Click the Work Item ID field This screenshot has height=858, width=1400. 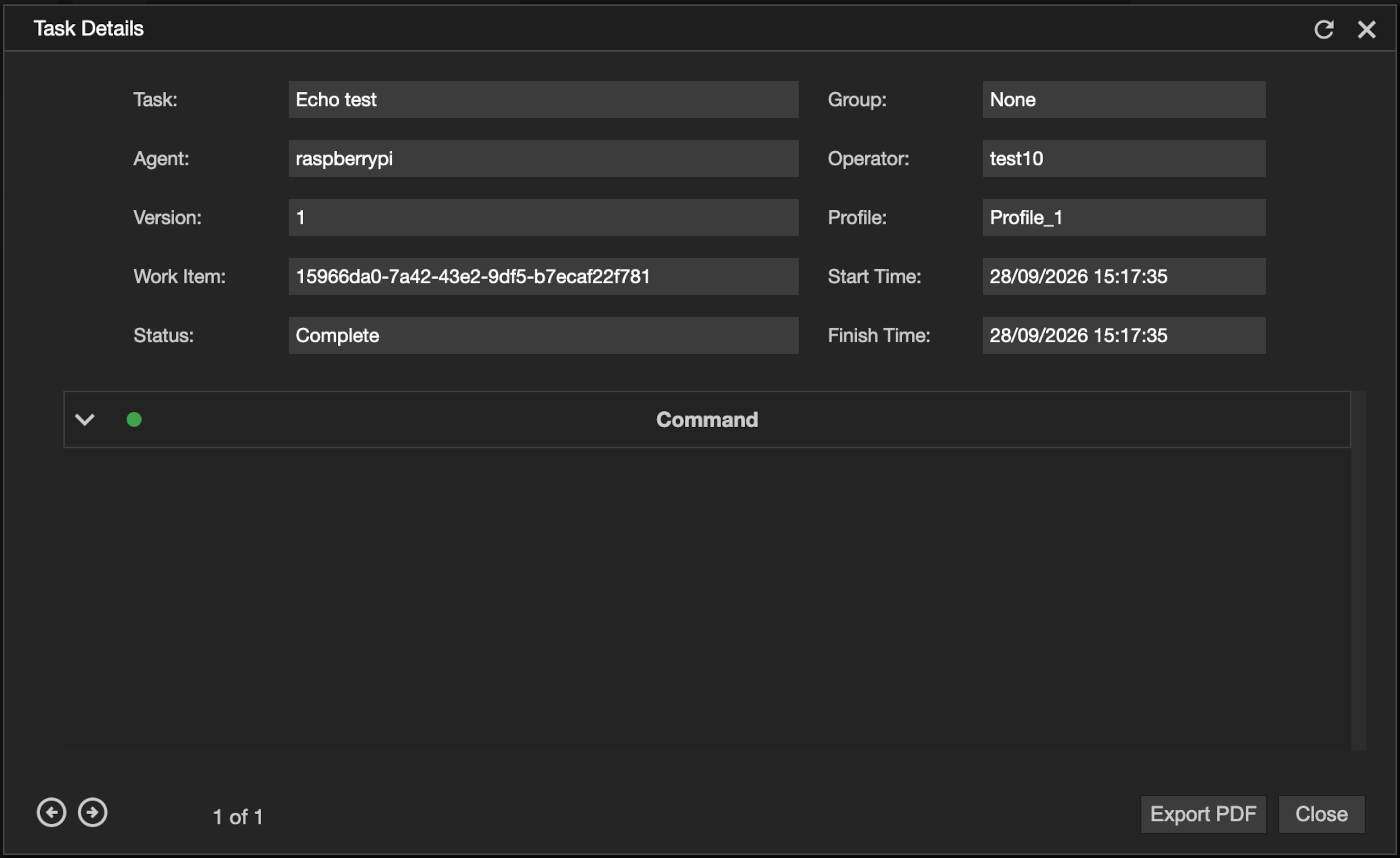[x=544, y=277]
